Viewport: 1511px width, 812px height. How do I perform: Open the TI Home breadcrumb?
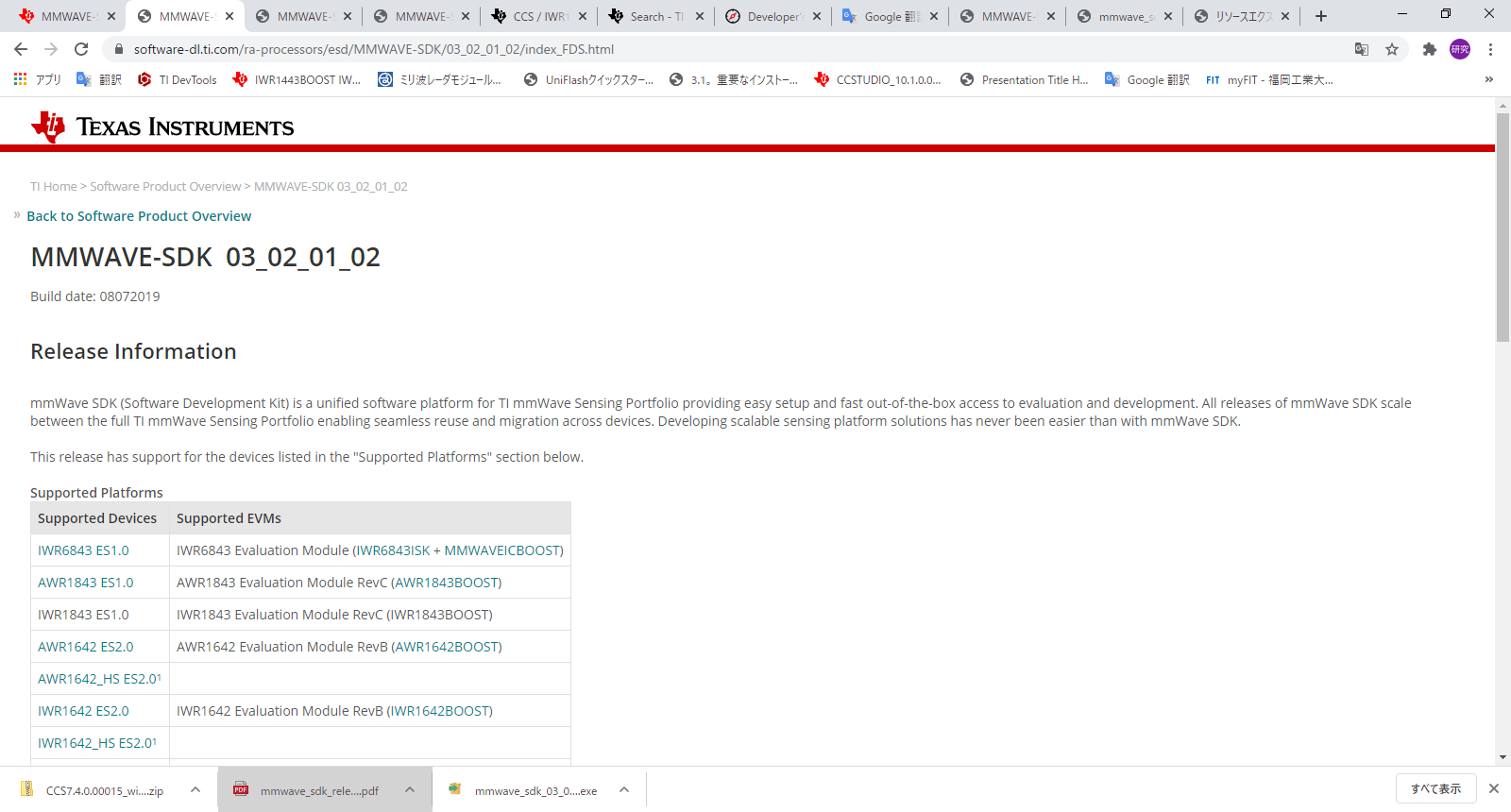point(54,187)
